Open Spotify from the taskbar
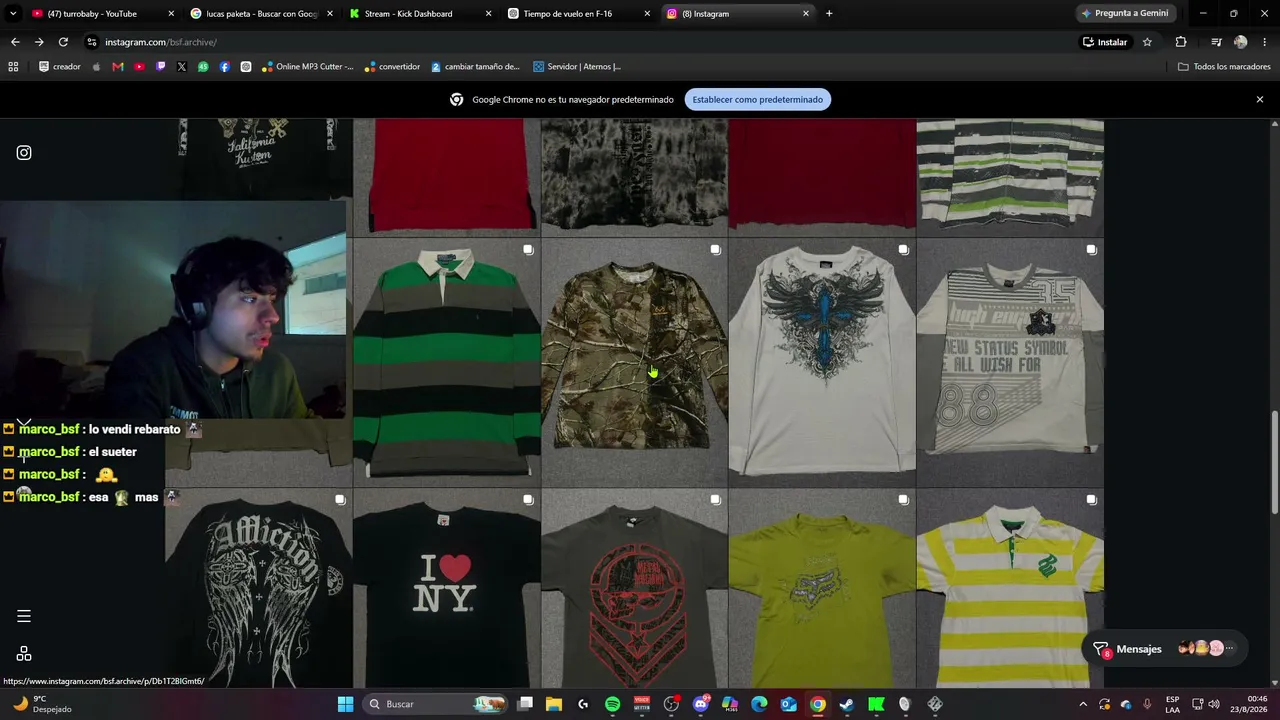This screenshot has width=1280, height=720. point(613,704)
